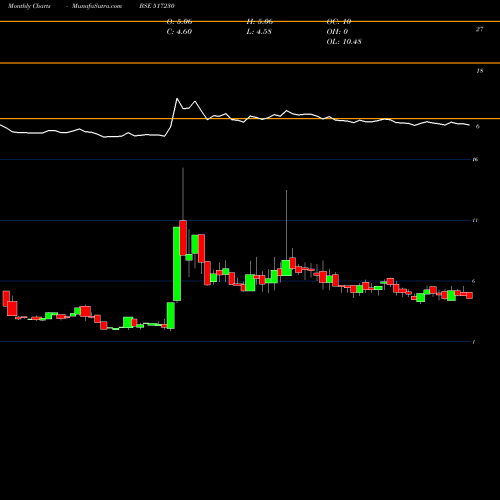This screenshot has width=500, height=500.
Task: Click the 27 axis label
Action: click(x=479, y=29)
